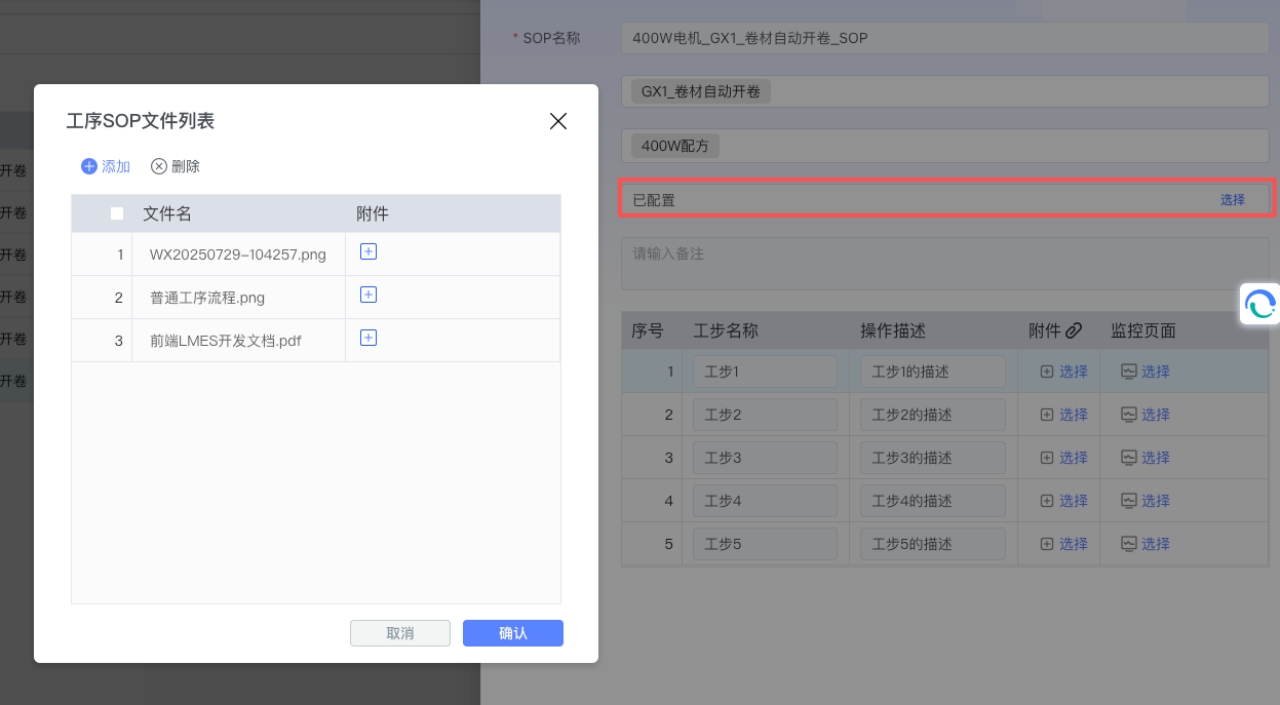1280x705 pixels.
Task: Click the SOP名称 input field
Action: [x=945, y=38]
